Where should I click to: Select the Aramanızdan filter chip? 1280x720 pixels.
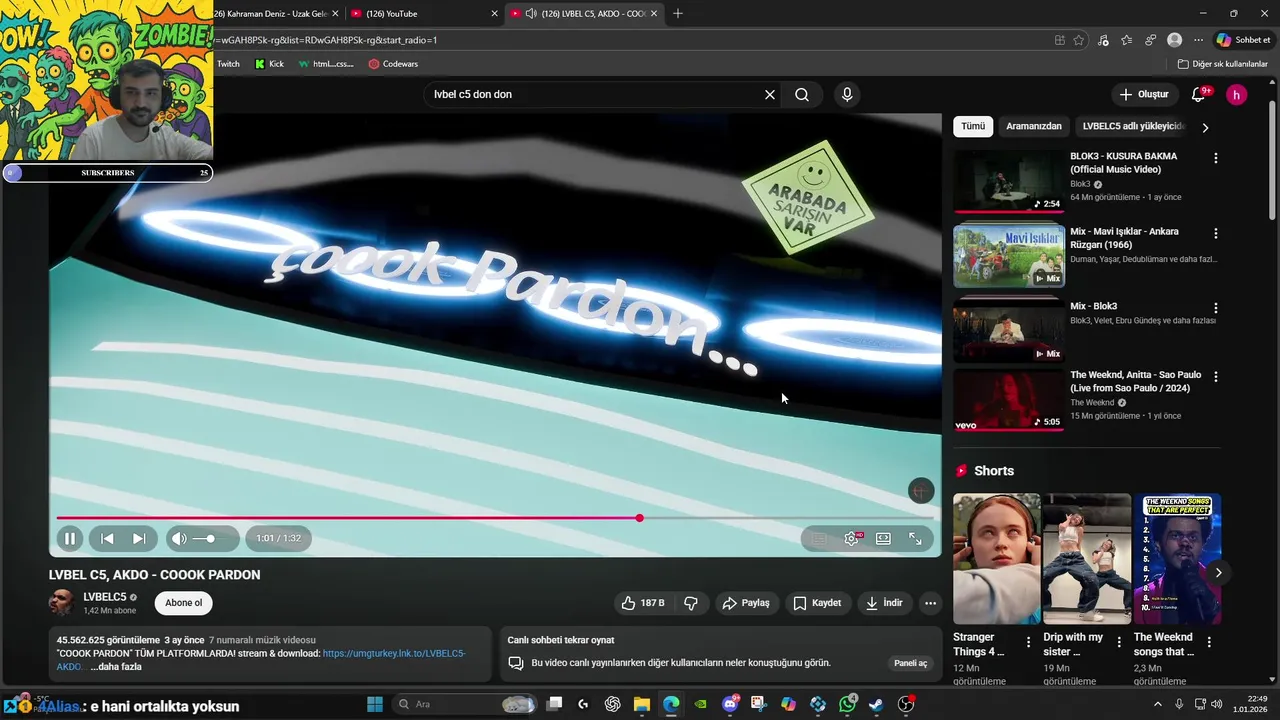pos(1034,126)
